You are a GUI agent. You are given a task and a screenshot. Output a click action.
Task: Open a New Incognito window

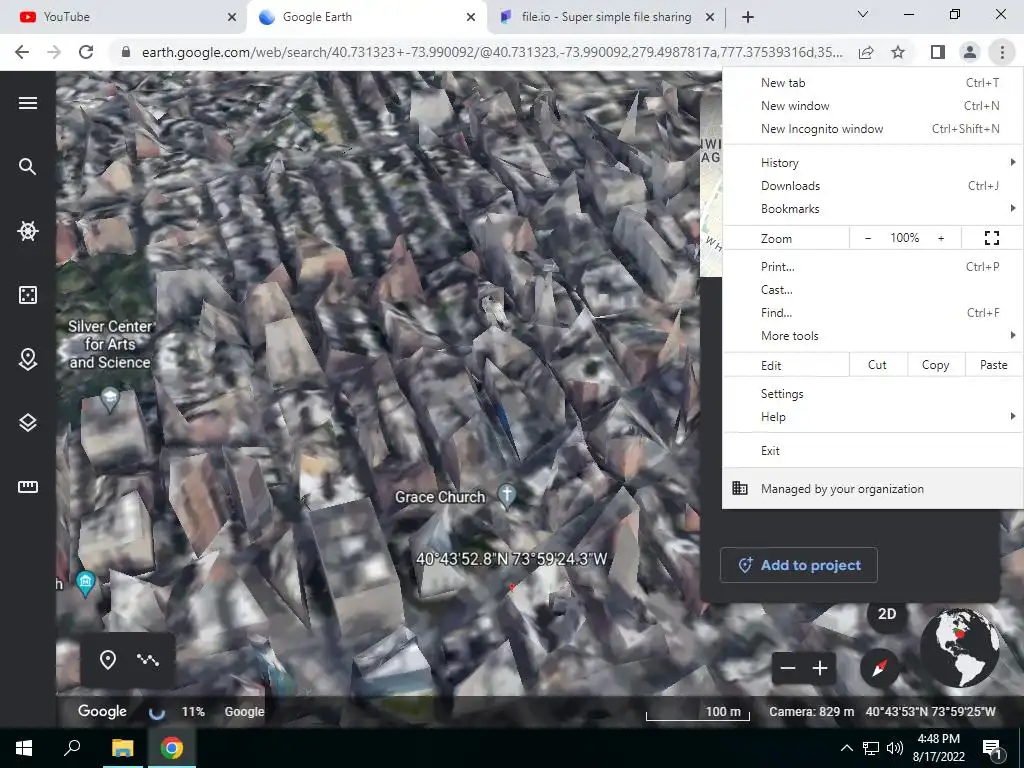pos(872,129)
